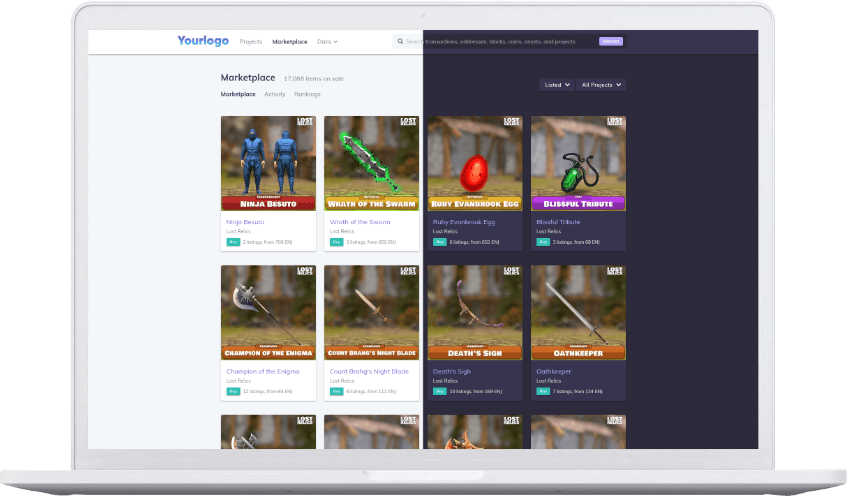This screenshot has width=848, height=497.
Task: Open the Projects nav item
Action: click(x=250, y=42)
